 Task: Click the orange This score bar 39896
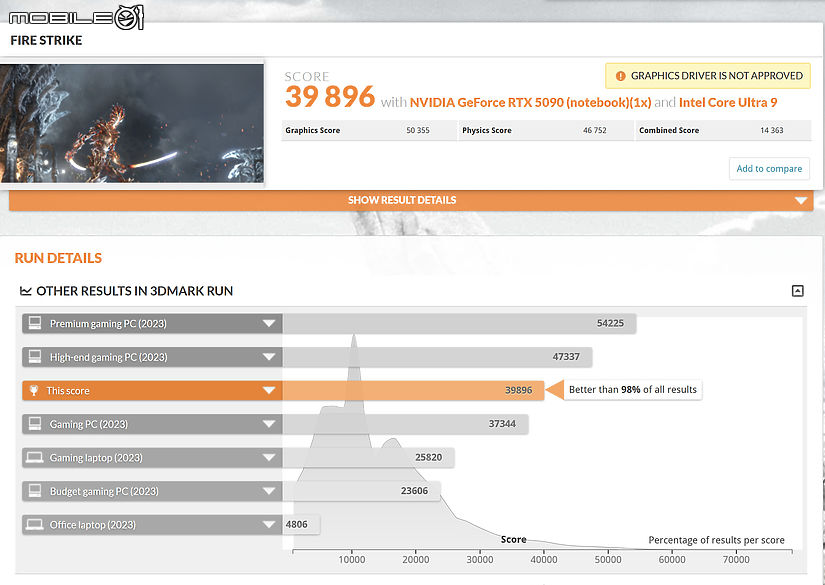(413, 390)
